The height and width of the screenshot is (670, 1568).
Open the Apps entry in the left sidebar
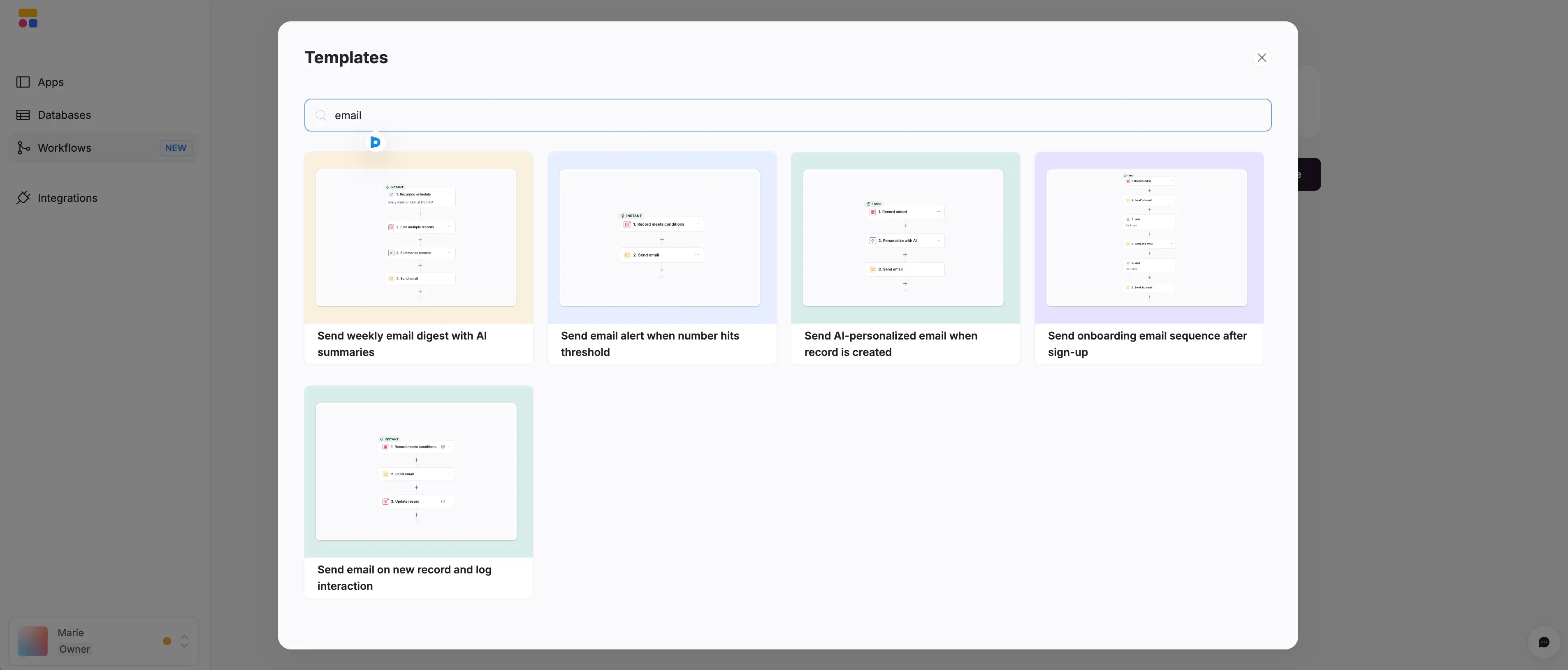click(x=51, y=82)
